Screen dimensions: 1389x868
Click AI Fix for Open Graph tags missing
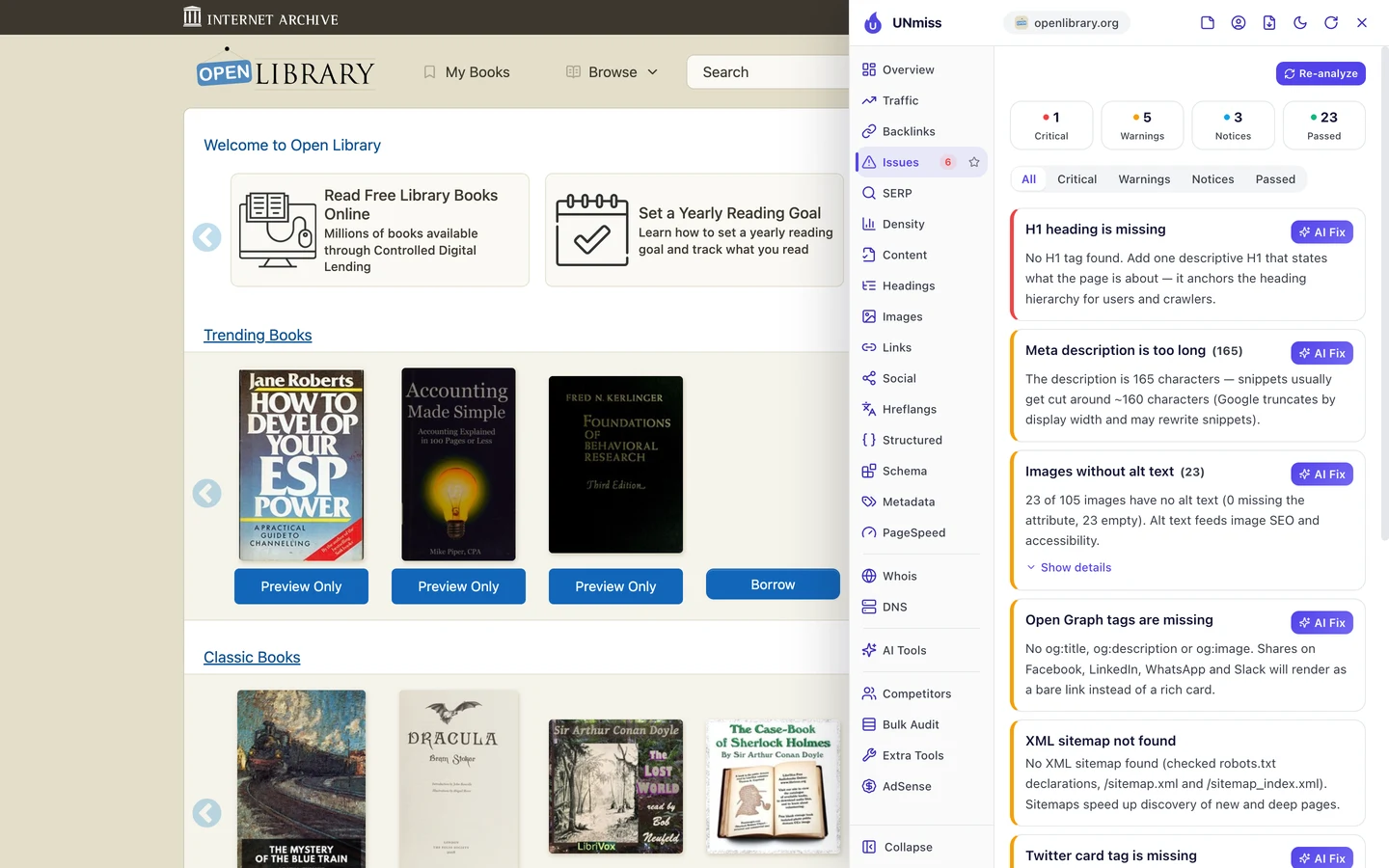[1321, 623]
